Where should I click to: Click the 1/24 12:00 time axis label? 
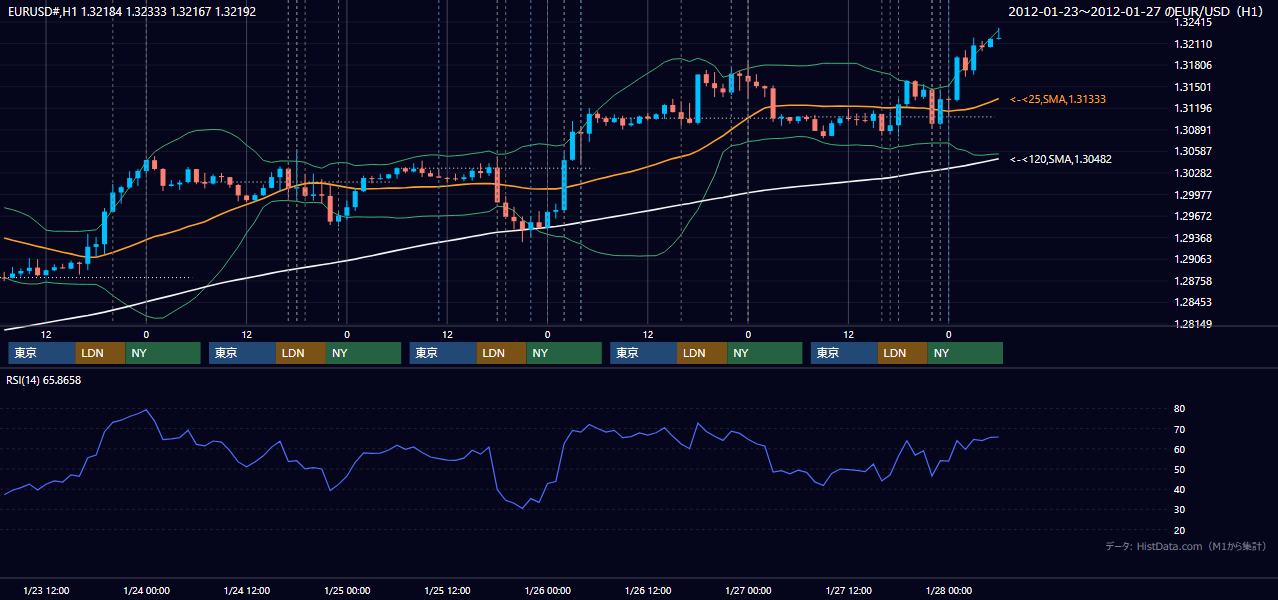point(246,591)
